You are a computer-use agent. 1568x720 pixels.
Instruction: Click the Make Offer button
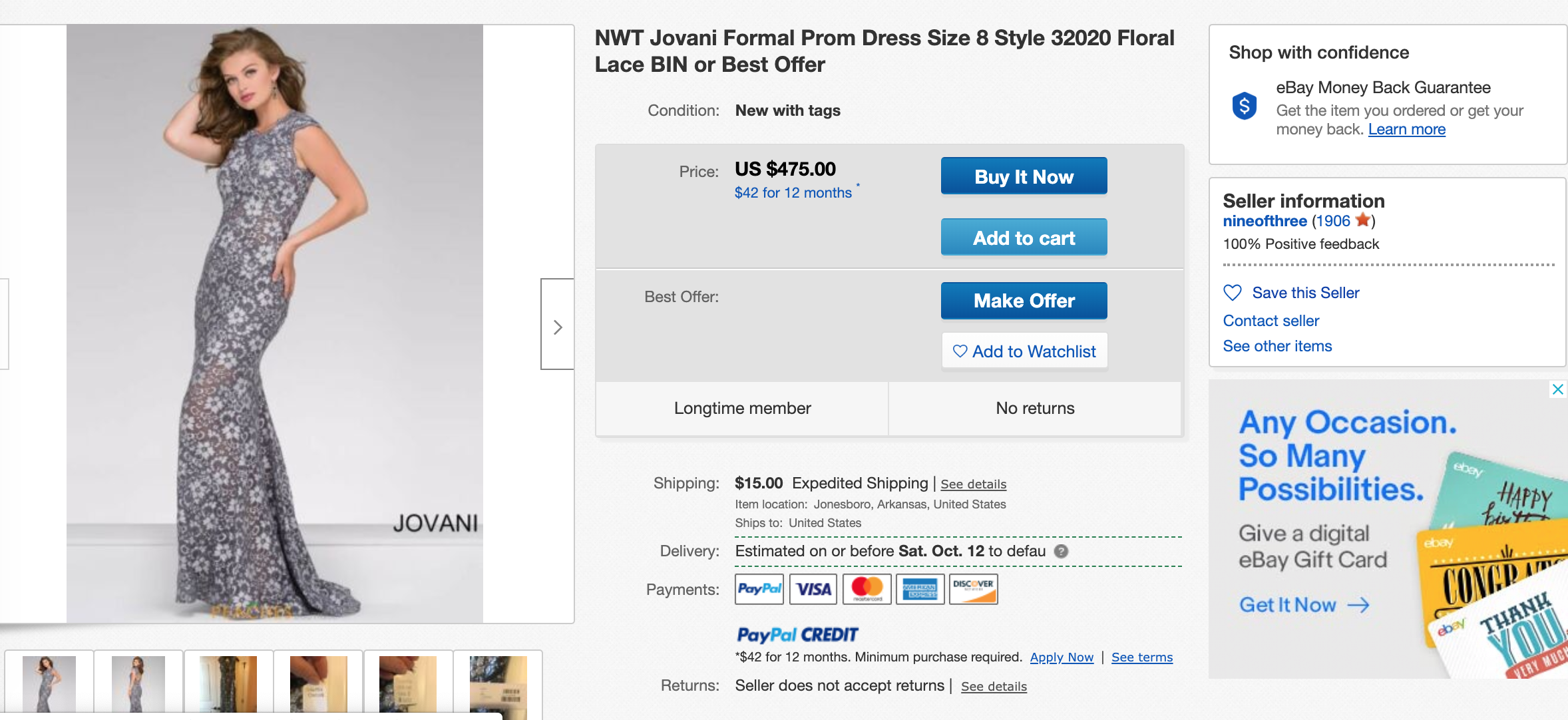click(1024, 301)
